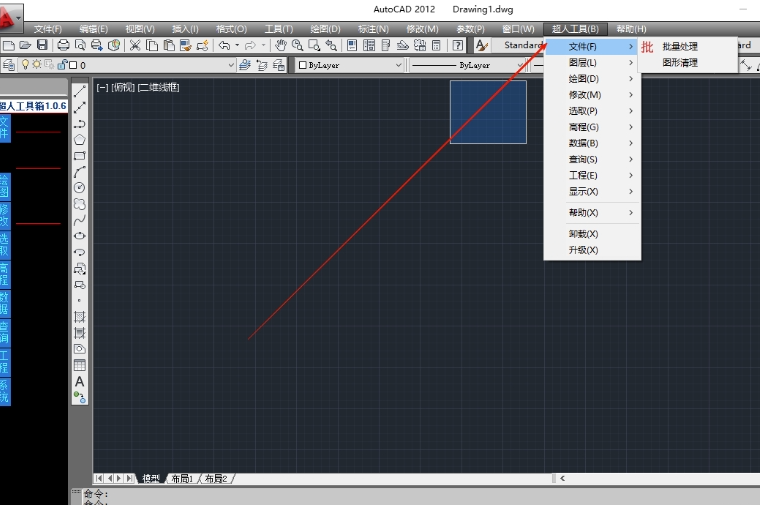The width and height of the screenshot is (760, 505).
Task: Click the Open file folder icon
Action: click(25, 46)
